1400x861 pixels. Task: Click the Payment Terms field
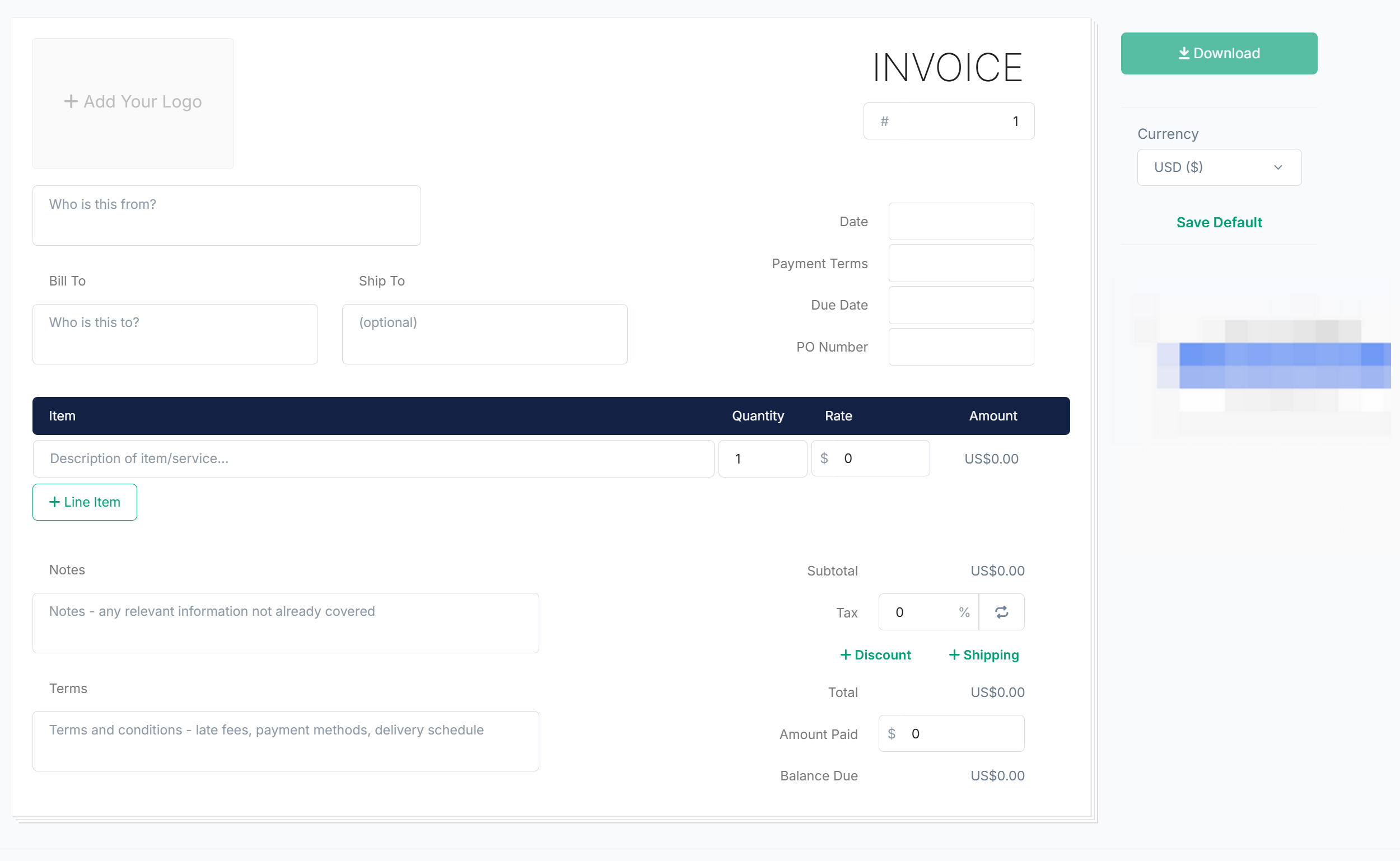pyautogui.click(x=960, y=263)
